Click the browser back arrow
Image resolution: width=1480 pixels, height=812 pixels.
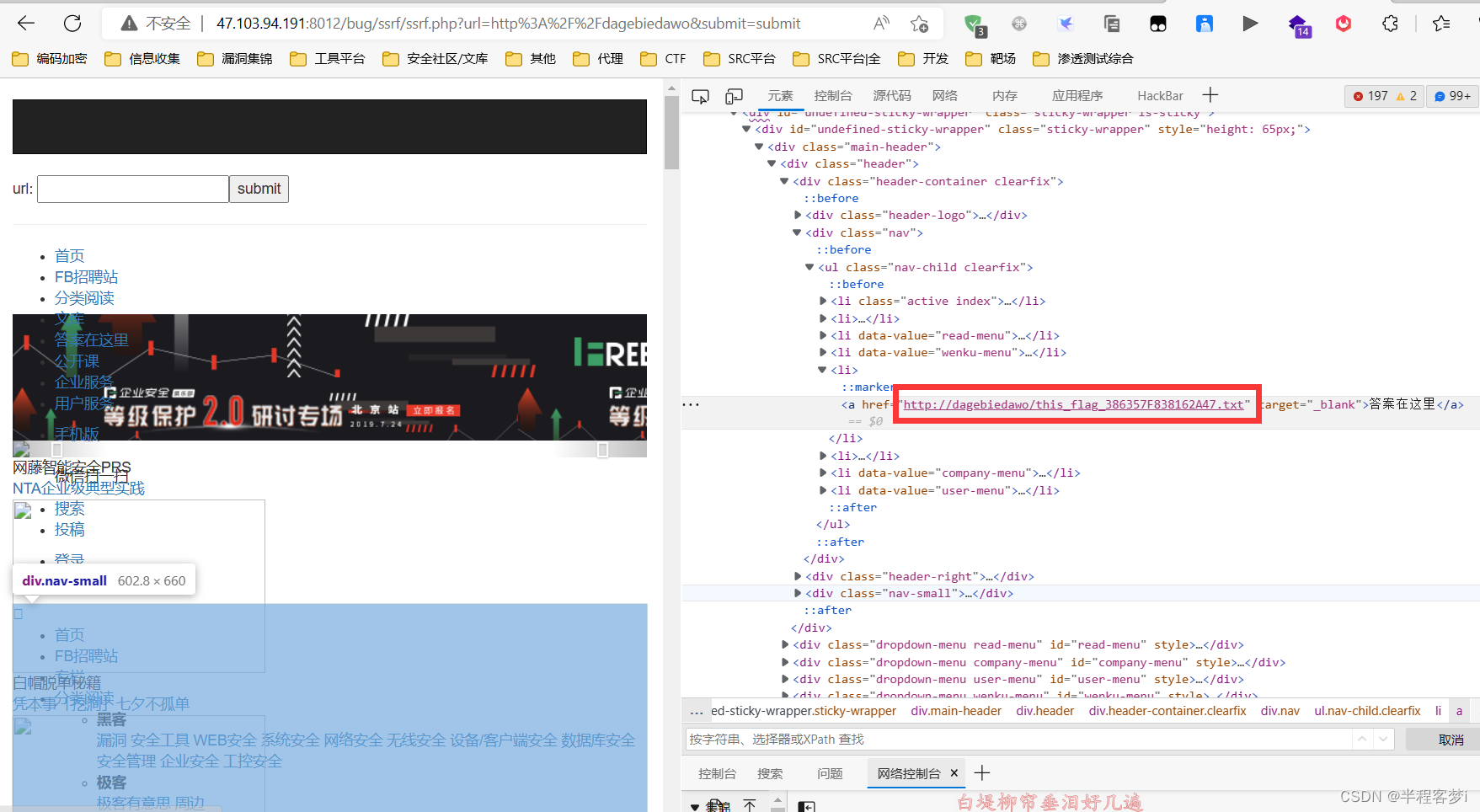pyautogui.click(x=26, y=24)
